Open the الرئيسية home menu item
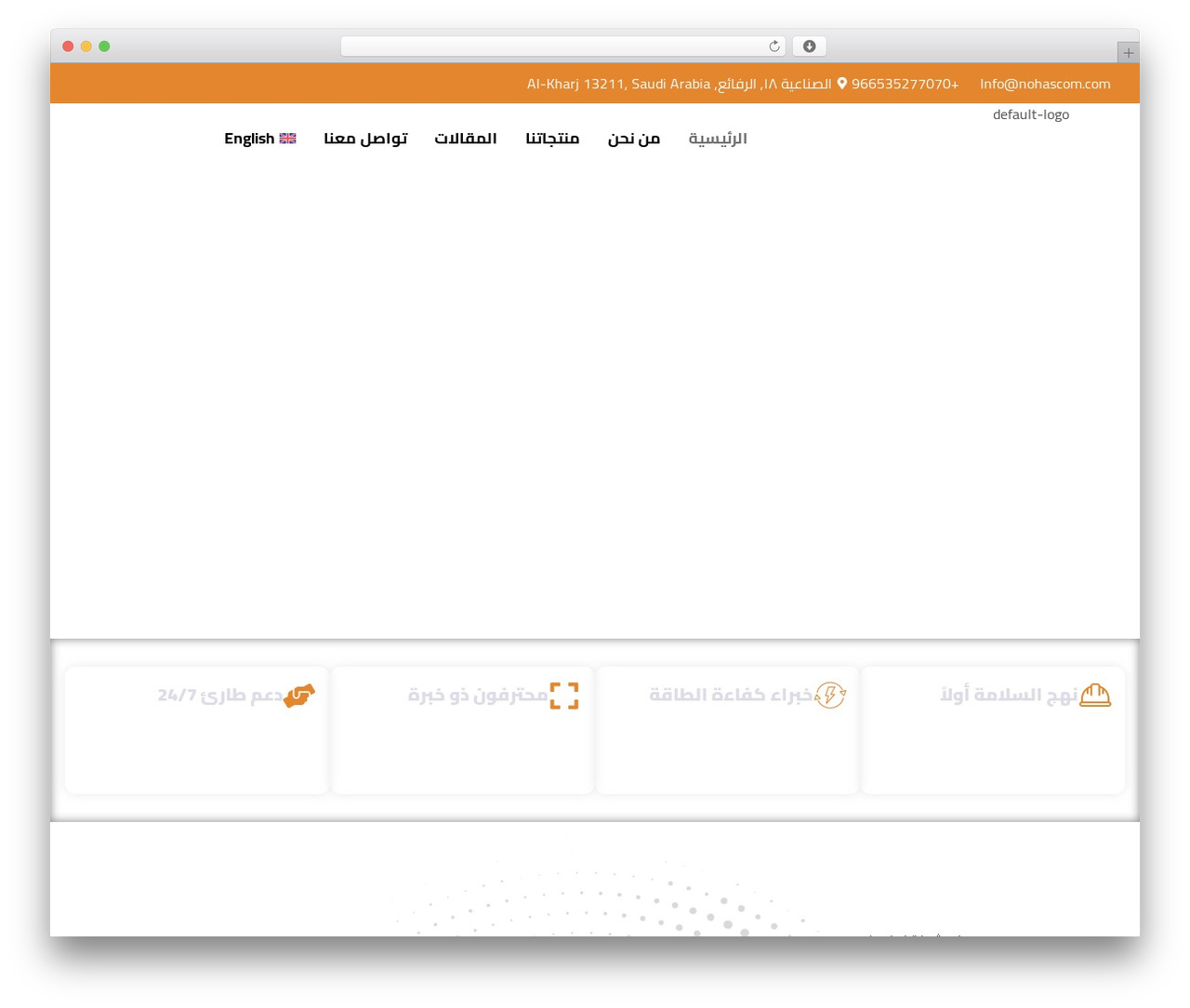 point(718,139)
